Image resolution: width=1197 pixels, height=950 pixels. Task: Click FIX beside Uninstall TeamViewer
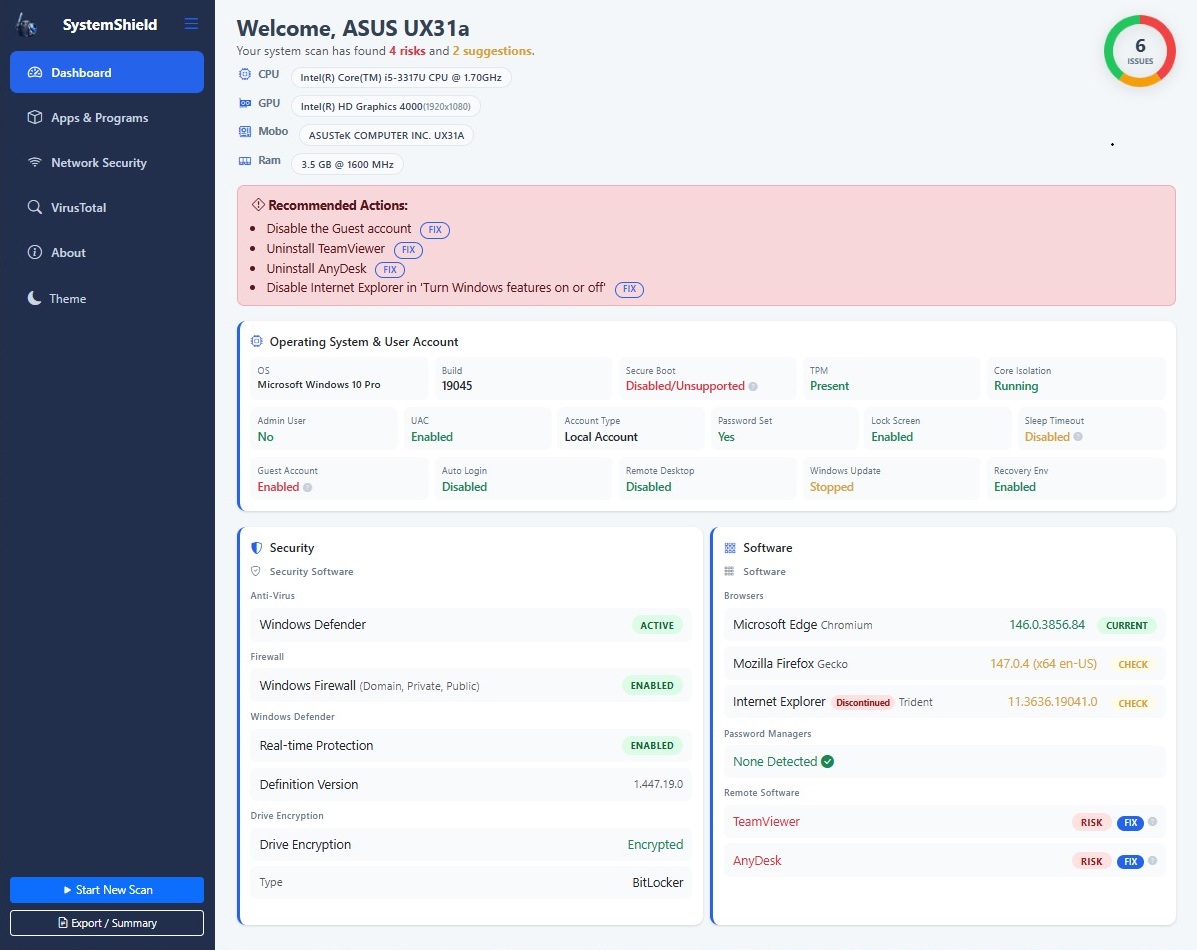click(407, 249)
